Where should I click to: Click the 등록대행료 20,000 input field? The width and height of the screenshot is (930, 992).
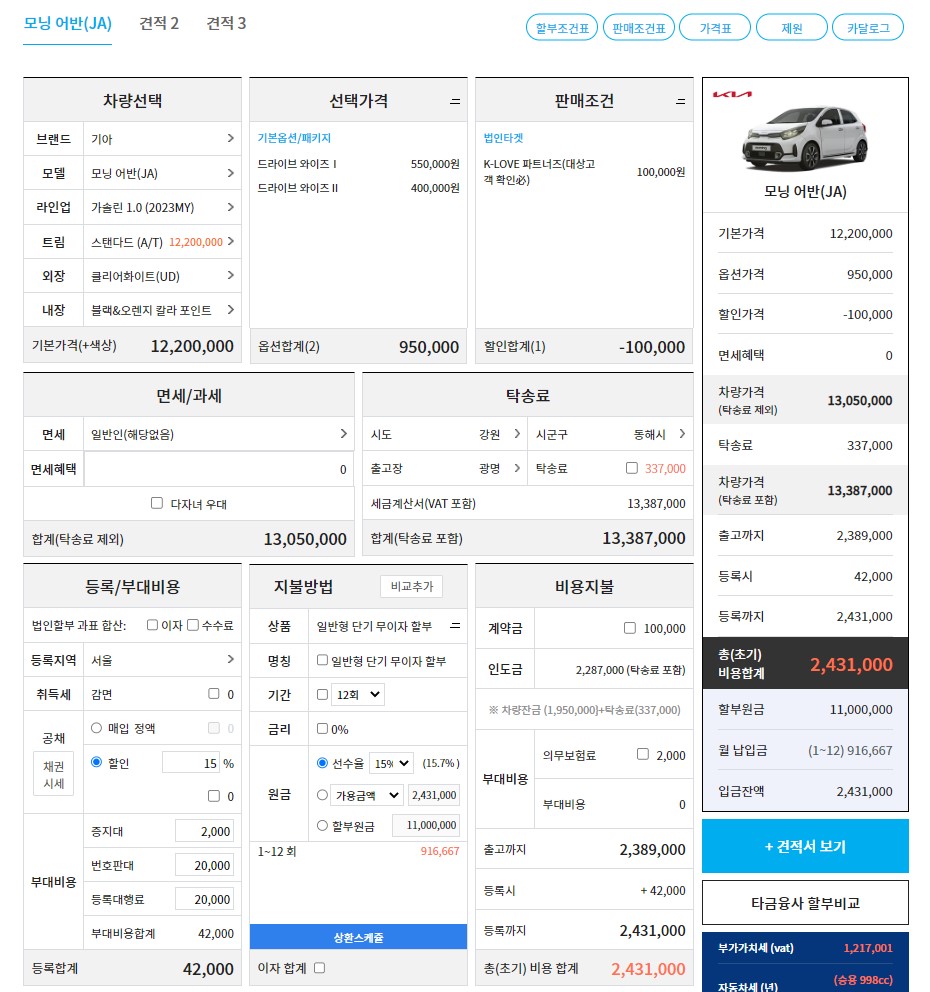point(204,900)
